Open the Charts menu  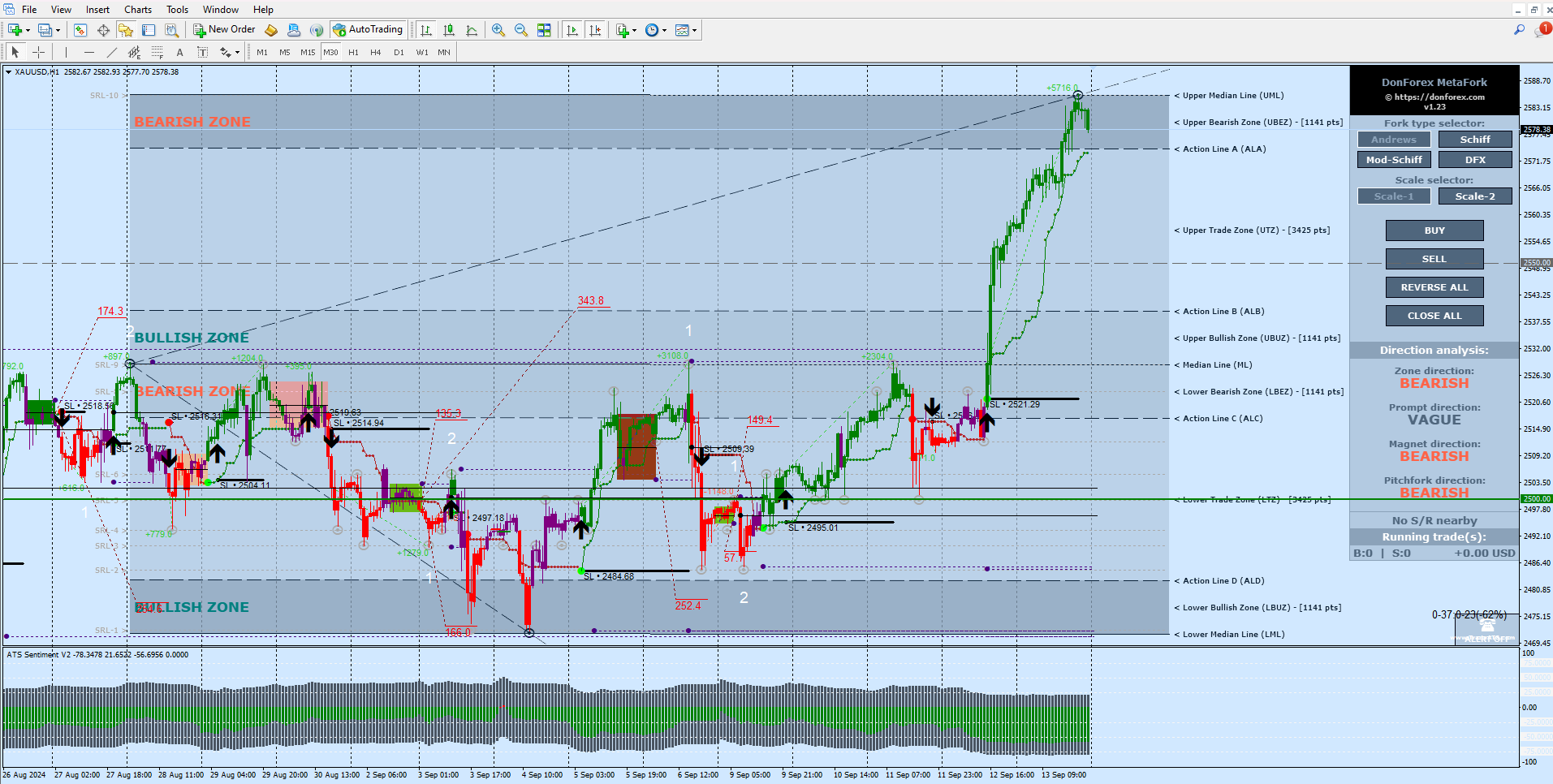coord(138,10)
